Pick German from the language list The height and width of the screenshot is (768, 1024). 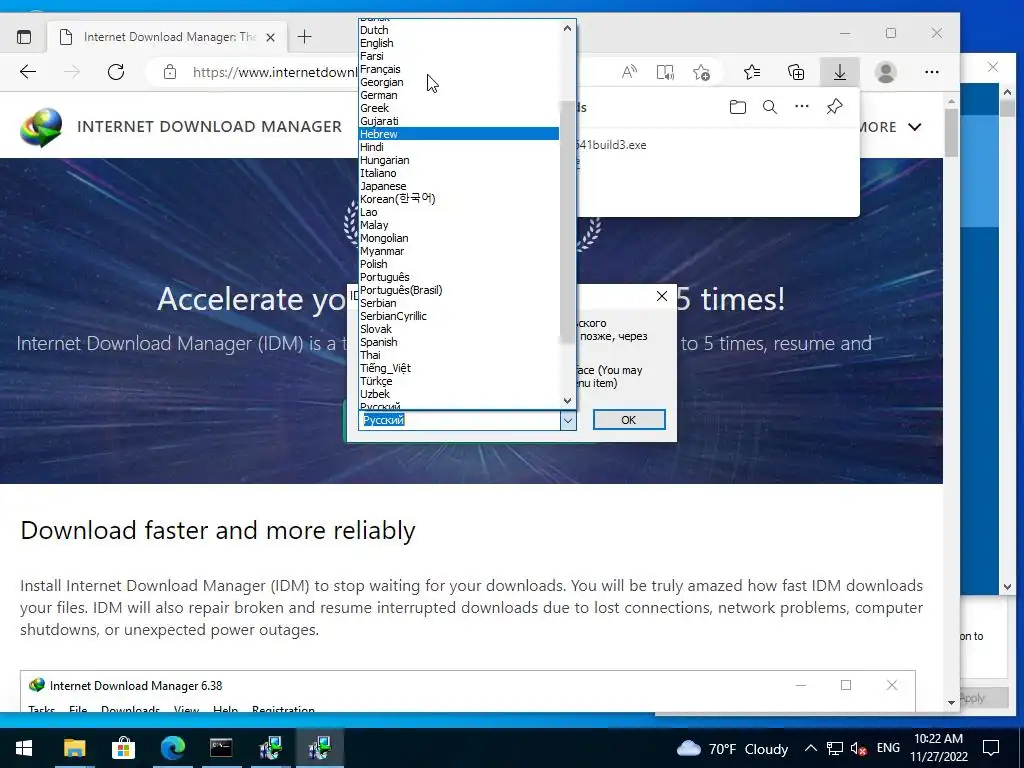click(x=459, y=95)
